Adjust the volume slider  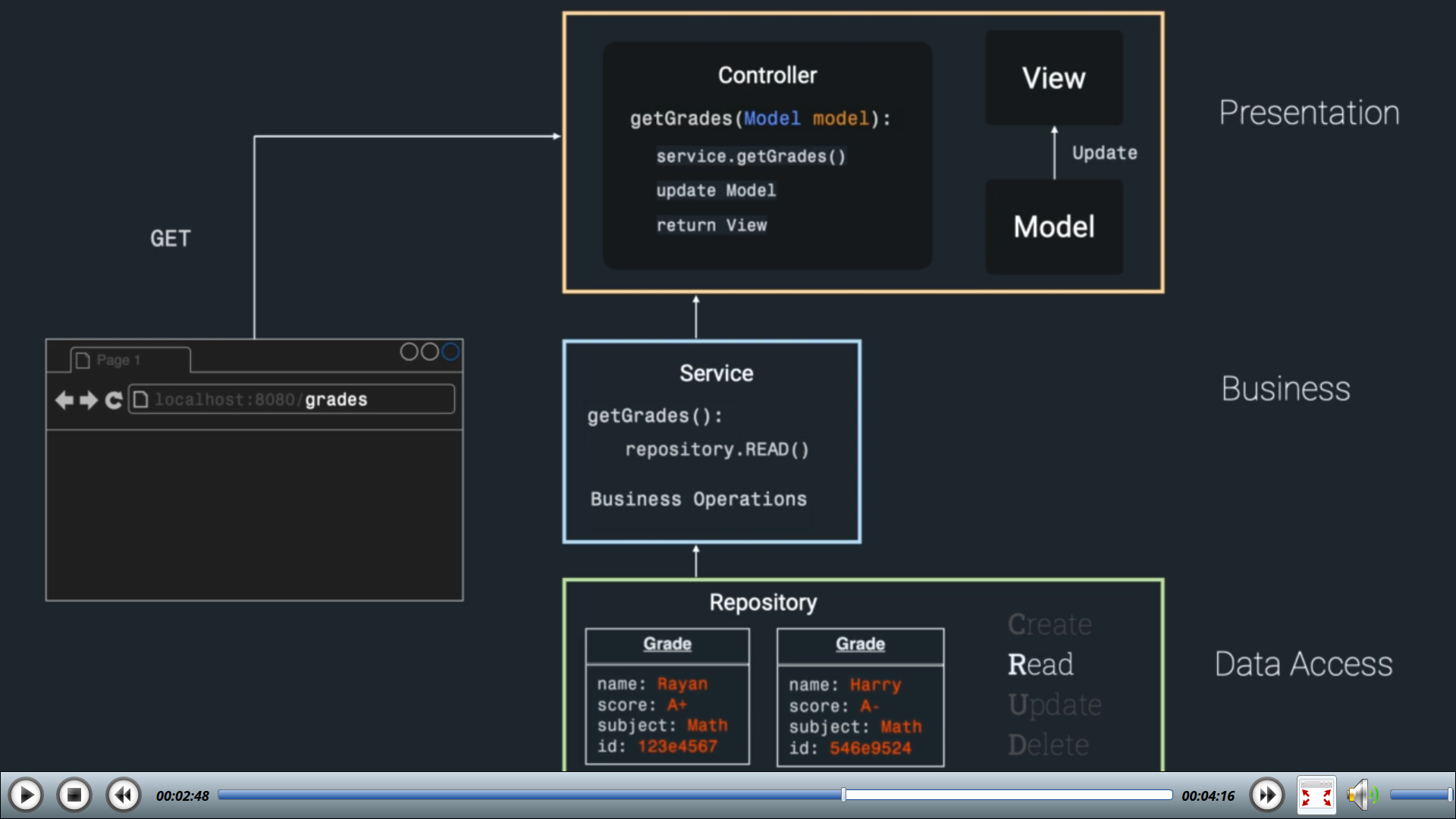tap(1420, 795)
